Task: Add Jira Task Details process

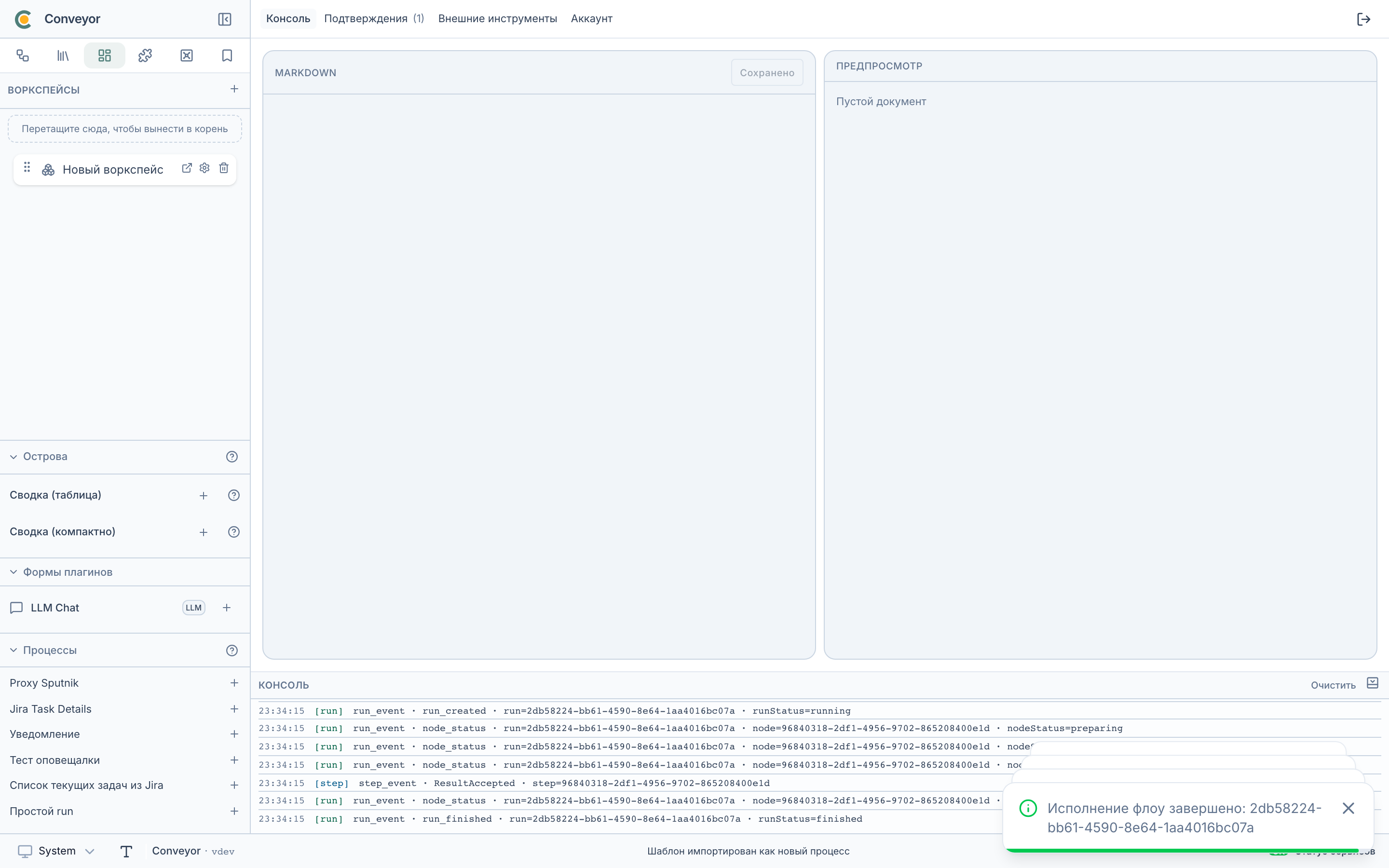Action: (234, 709)
